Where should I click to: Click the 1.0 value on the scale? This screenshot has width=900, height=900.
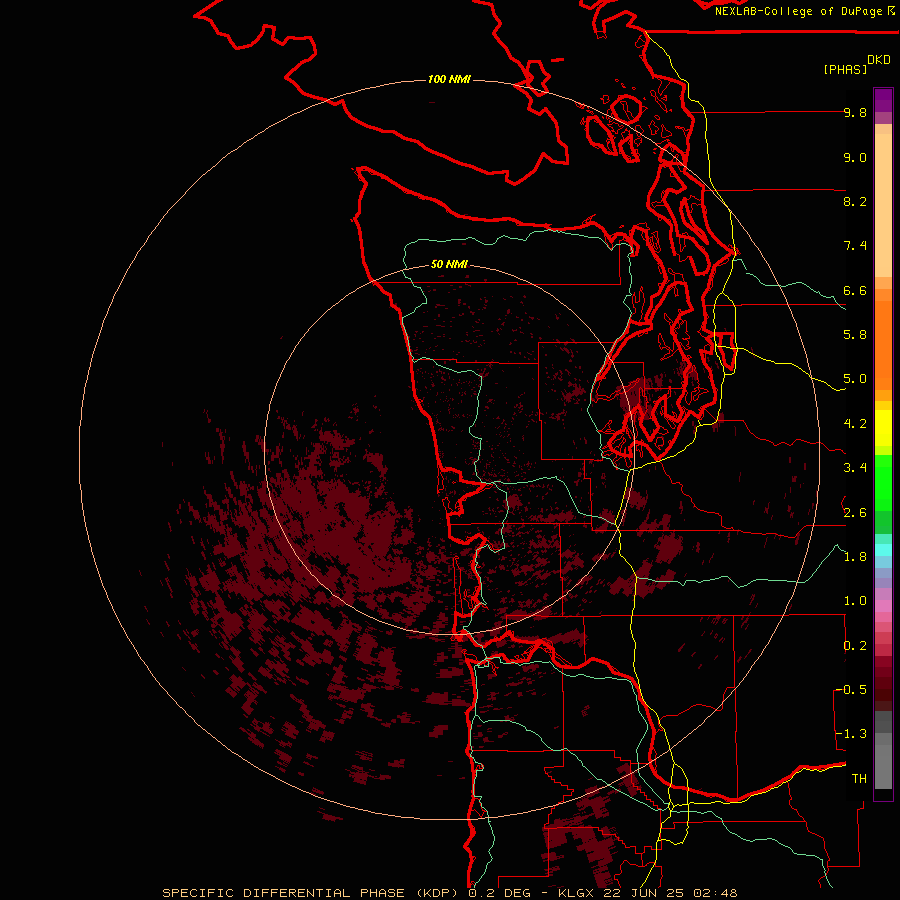[x=855, y=601]
